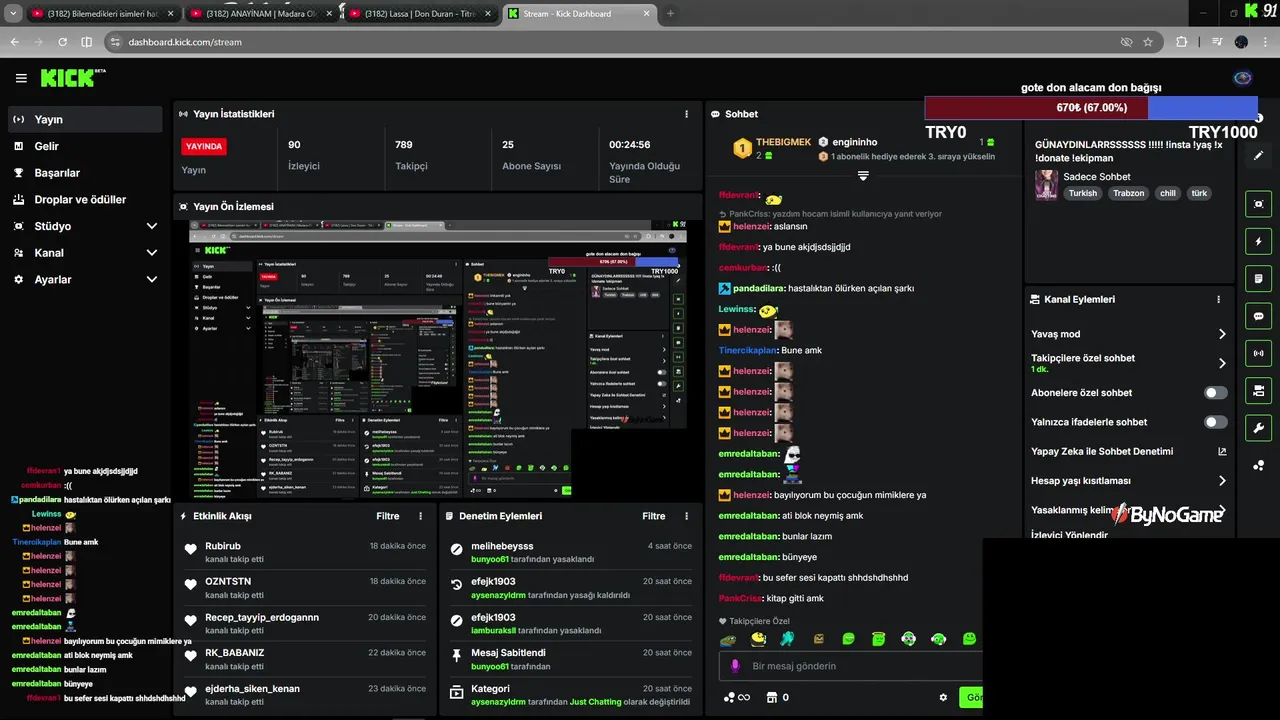Open the hamburger menu next to Kick logo
This screenshot has height=720, width=1280.
tap(21, 78)
